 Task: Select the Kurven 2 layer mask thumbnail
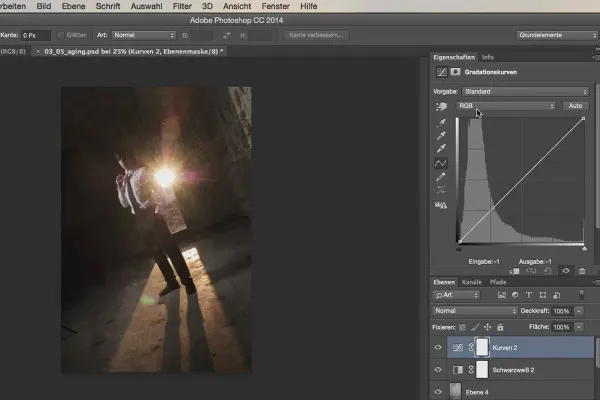click(482, 347)
